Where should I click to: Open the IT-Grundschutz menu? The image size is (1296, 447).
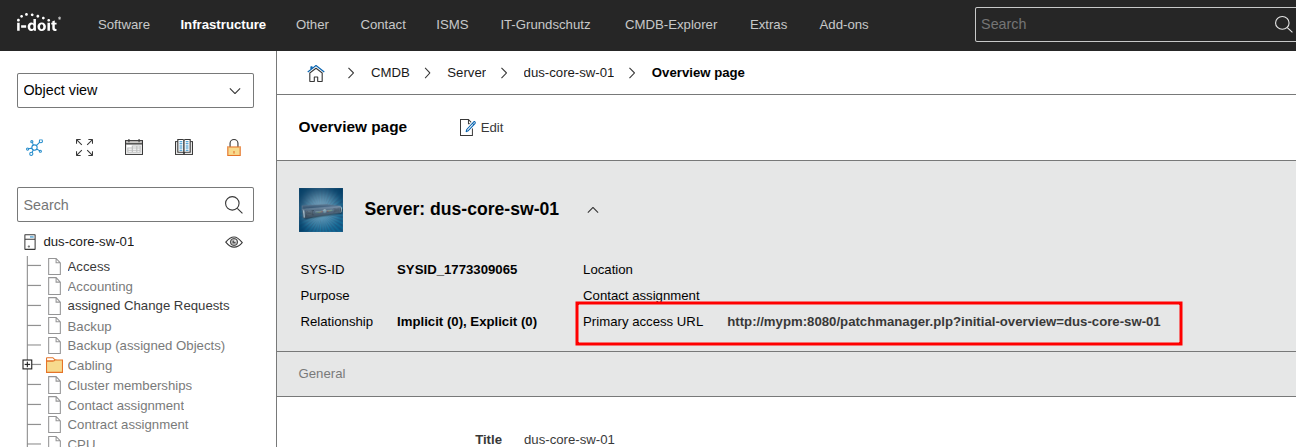click(547, 24)
